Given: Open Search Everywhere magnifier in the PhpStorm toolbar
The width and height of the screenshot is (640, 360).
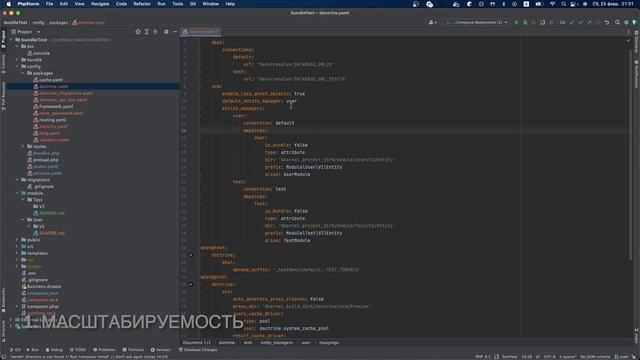Looking at the screenshot, I should [x=618, y=22].
